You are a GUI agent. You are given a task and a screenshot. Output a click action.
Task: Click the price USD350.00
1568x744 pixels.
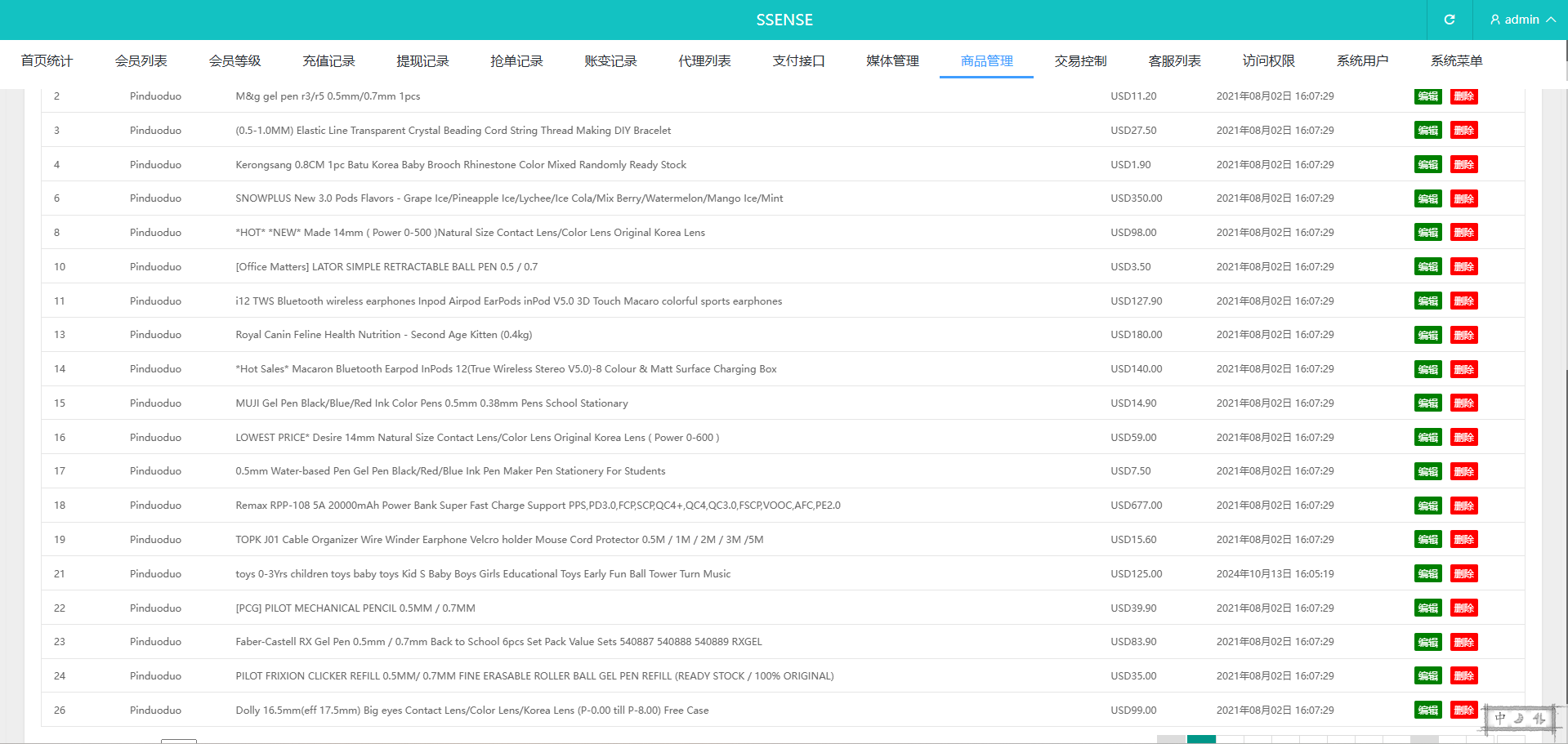1136,198
